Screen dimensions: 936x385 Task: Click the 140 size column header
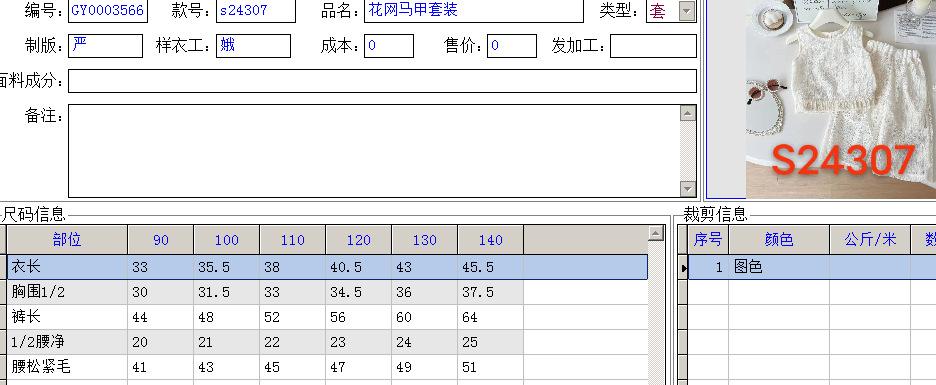point(491,240)
